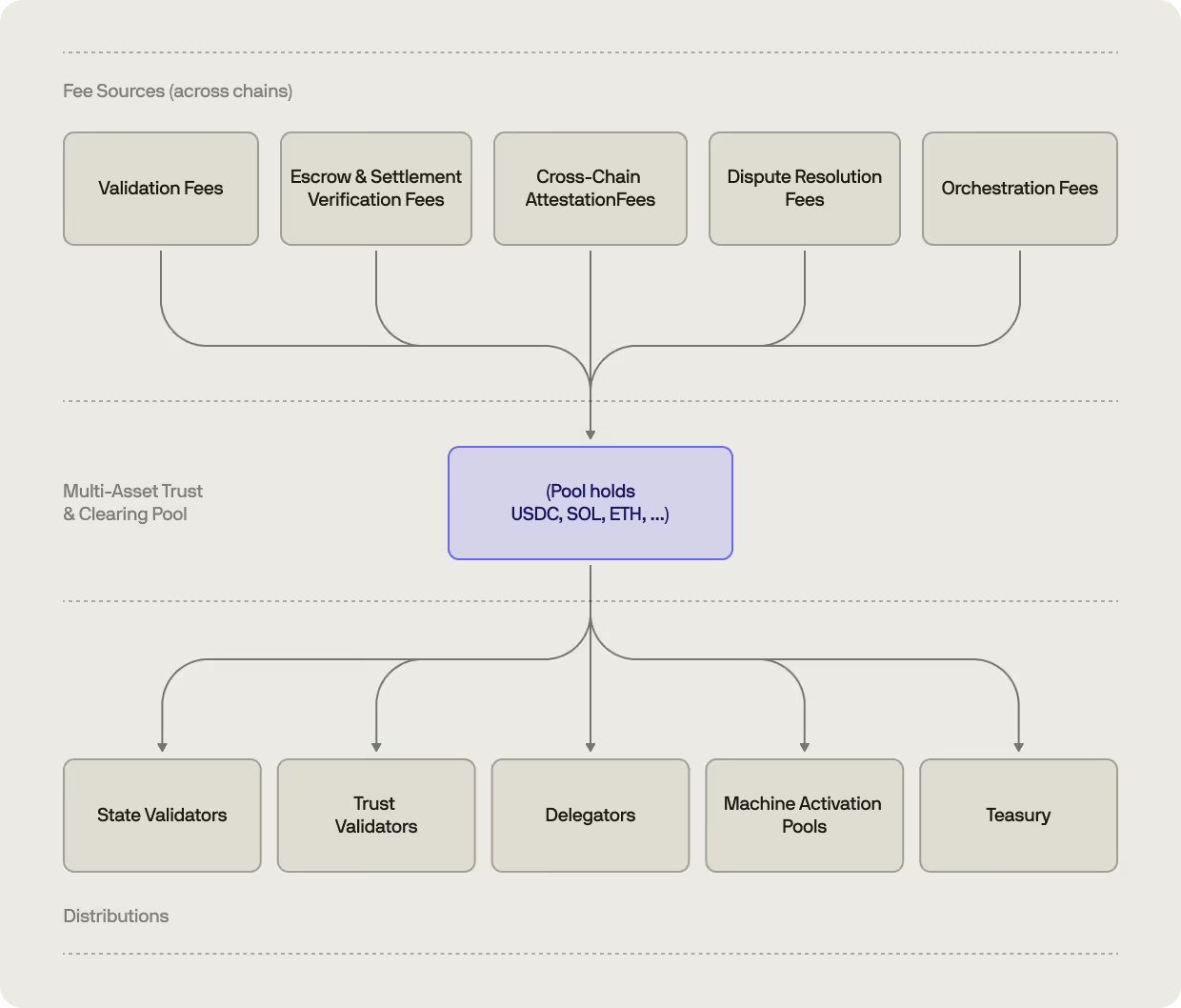
Task: Click the Machine Activation Pools box
Action: coord(804,815)
